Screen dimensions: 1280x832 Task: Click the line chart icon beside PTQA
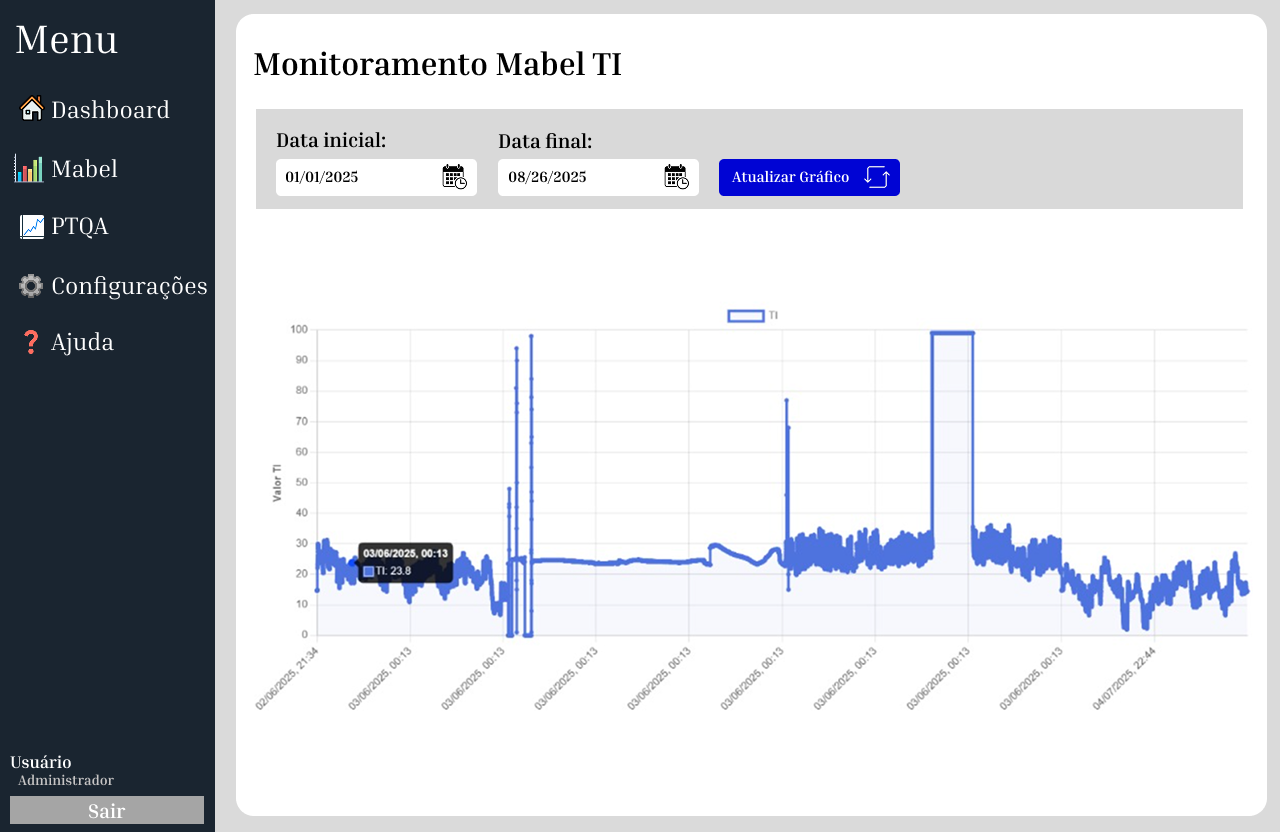point(31,227)
